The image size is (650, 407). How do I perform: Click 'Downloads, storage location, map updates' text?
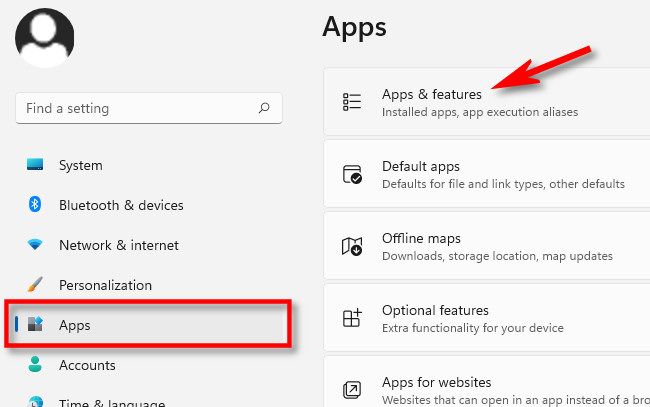click(497, 256)
